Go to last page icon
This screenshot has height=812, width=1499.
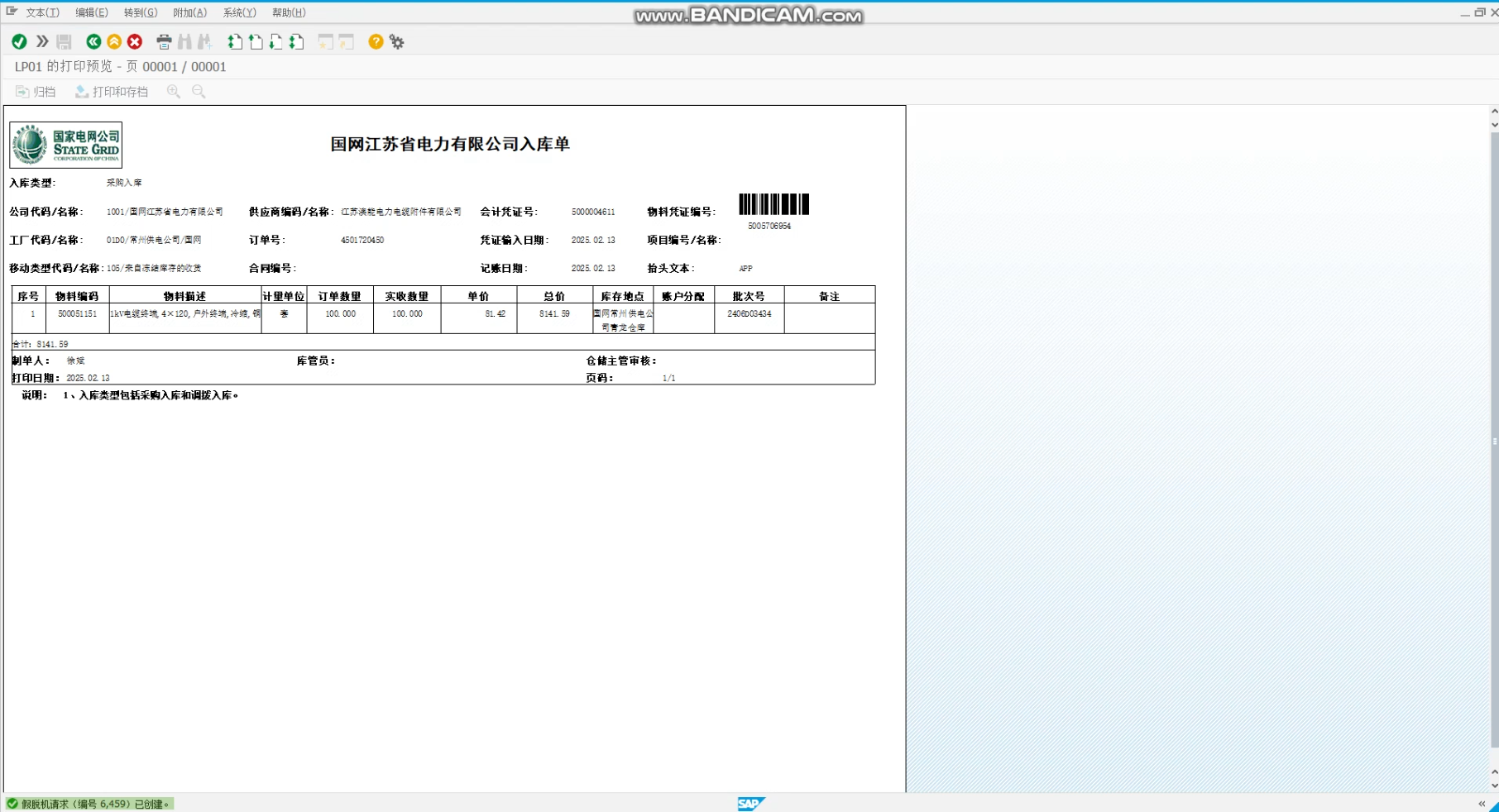pyautogui.click(x=297, y=42)
